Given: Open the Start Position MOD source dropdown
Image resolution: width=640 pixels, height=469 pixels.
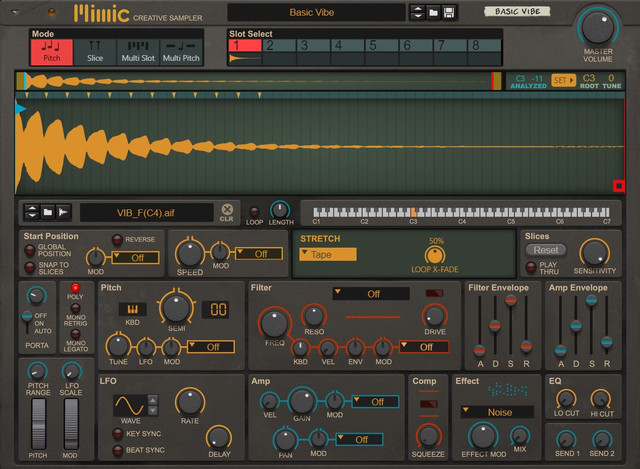Looking at the screenshot, I should coord(136,258).
